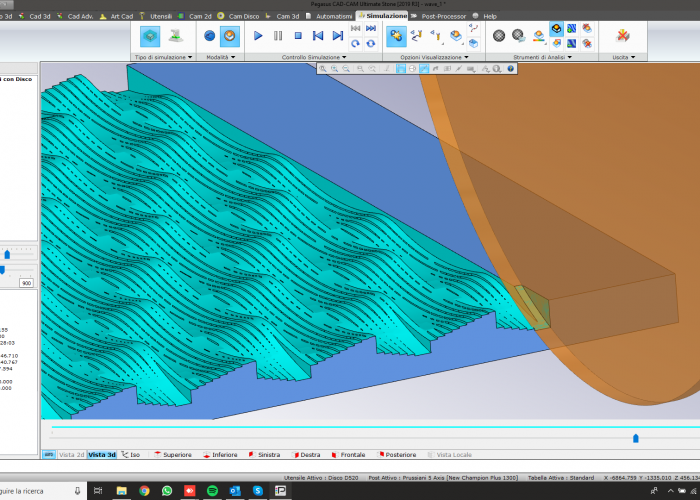Open the Cam 3d ribbon tab

coord(283,16)
